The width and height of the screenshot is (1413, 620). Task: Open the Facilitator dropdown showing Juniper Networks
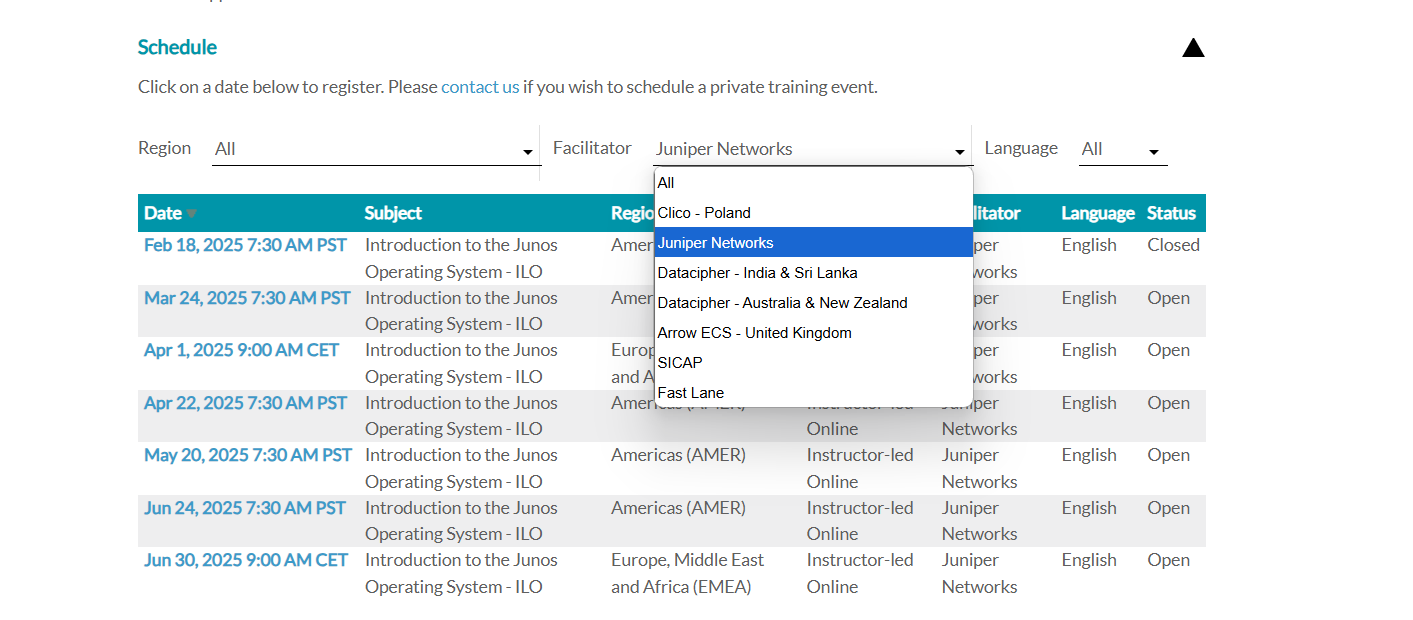tap(812, 149)
